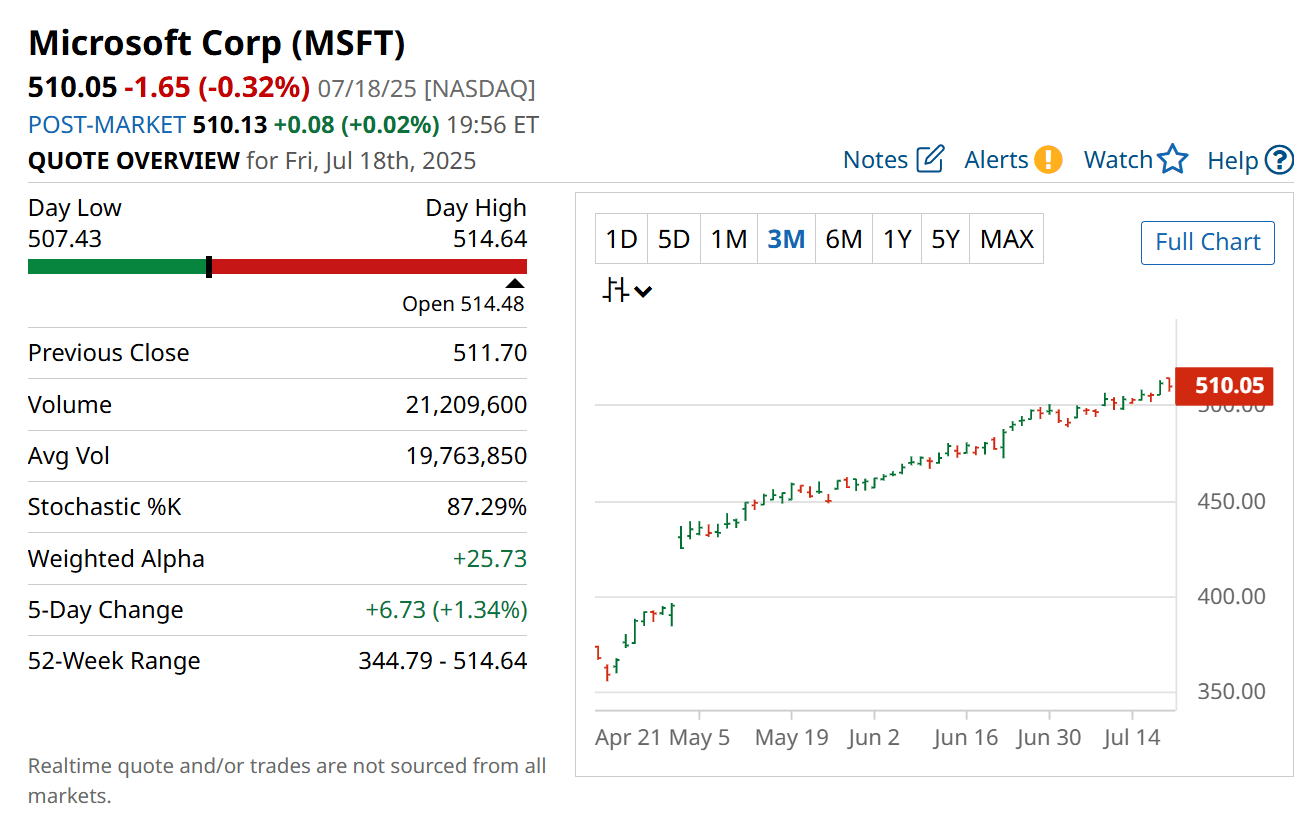Click the Stochastic %K value 87.29%
Image resolution: width=1303 pixels, height=818 pixels.
487,507
